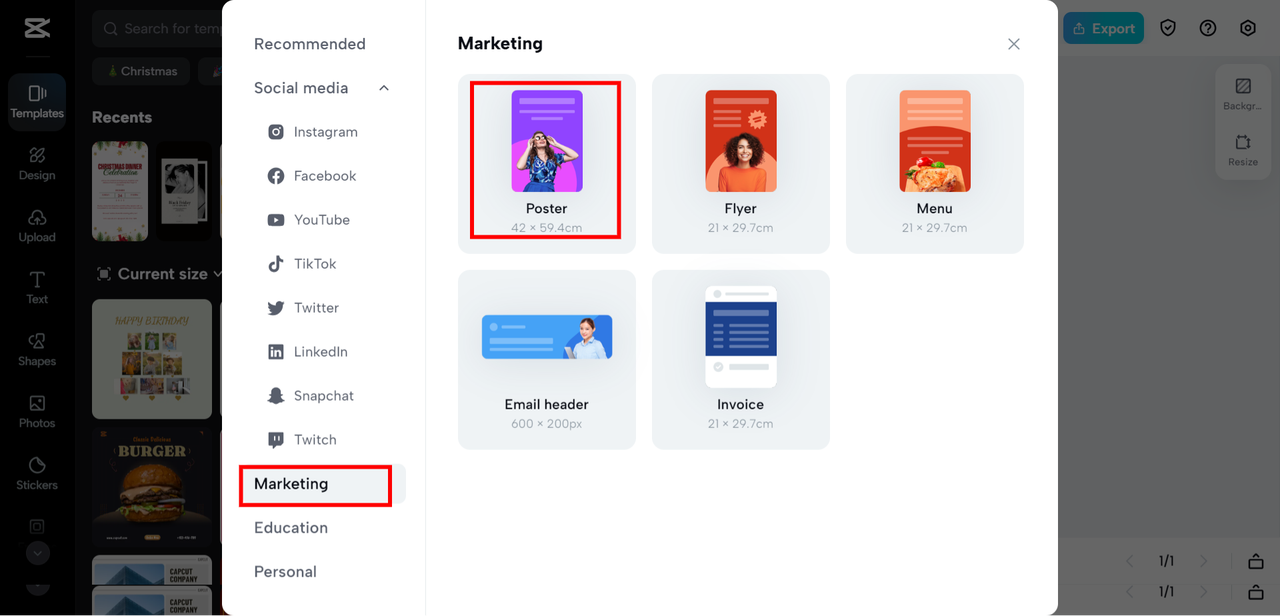The image size is (1280, 616).
Task: Pick the Poster 42 × 59.4cm preset
Action: (x=546, y=161)
